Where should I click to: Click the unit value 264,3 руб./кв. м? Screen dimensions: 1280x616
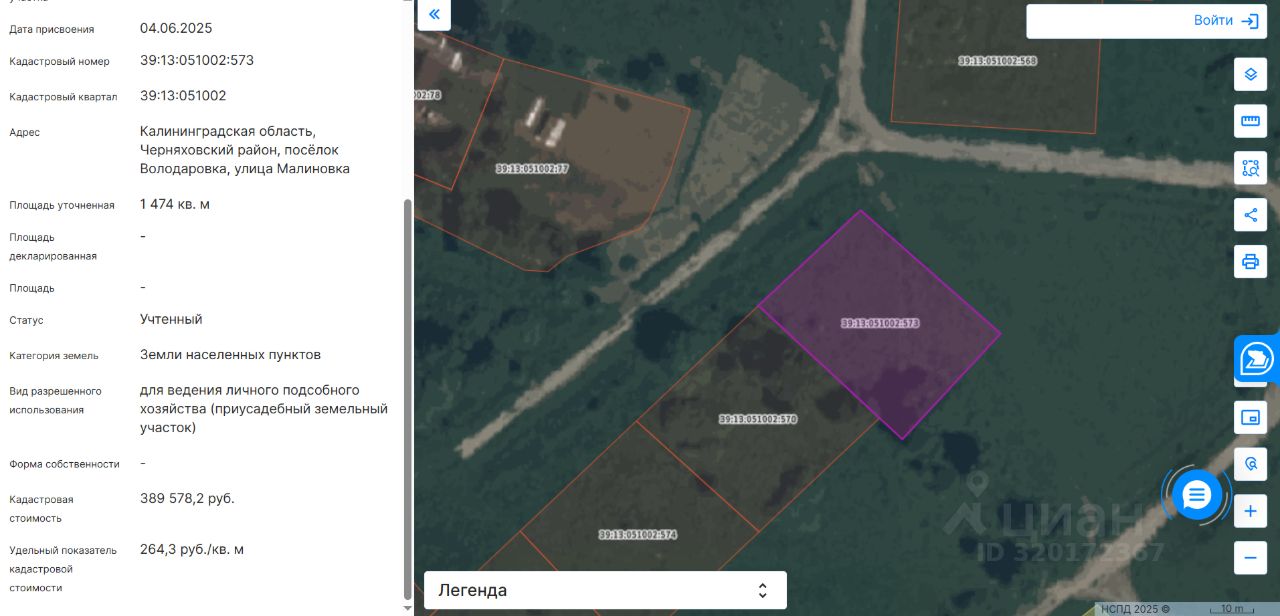(192, 549)
